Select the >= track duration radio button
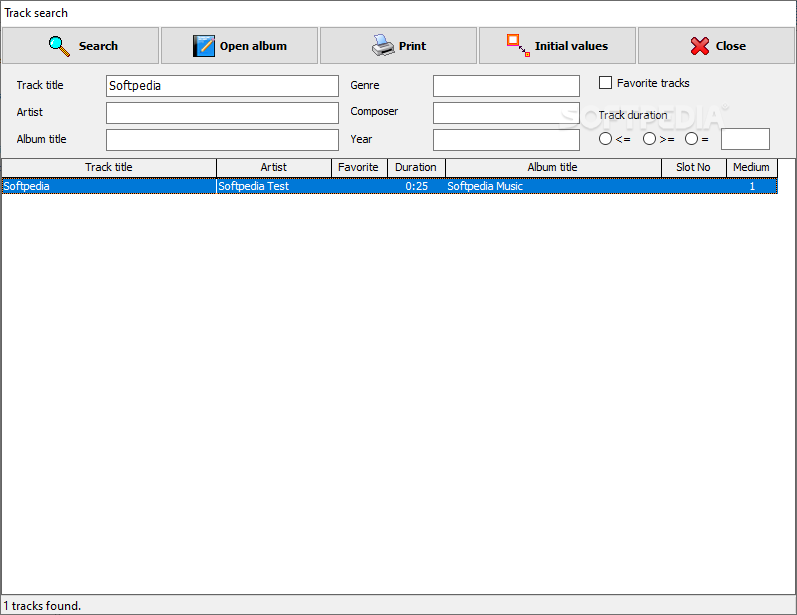797x615 pixels. (649, 139)
